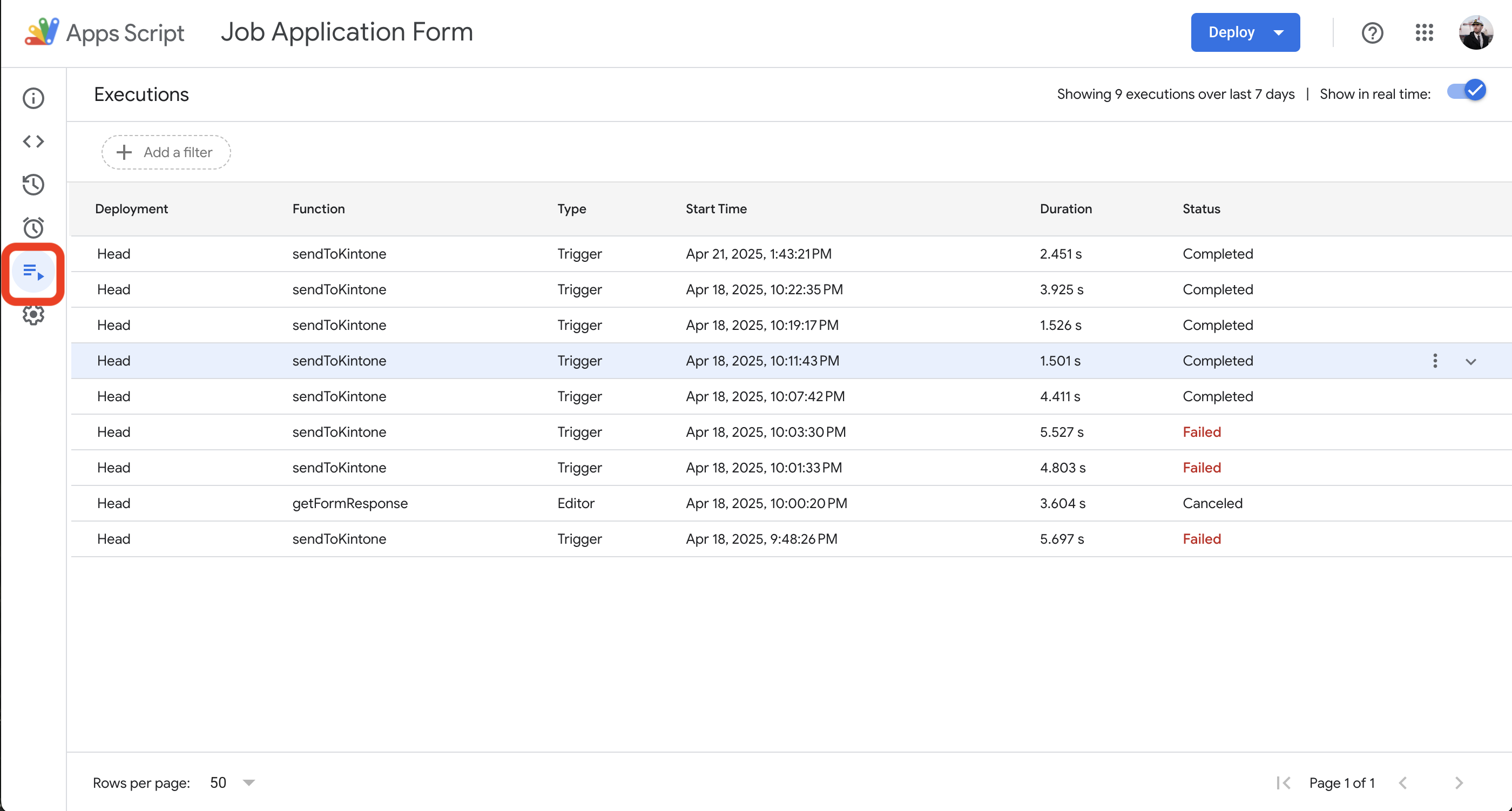Select the Status column header
The width and height of the screenshot is (1512, 811).
tap(1200, 208)
